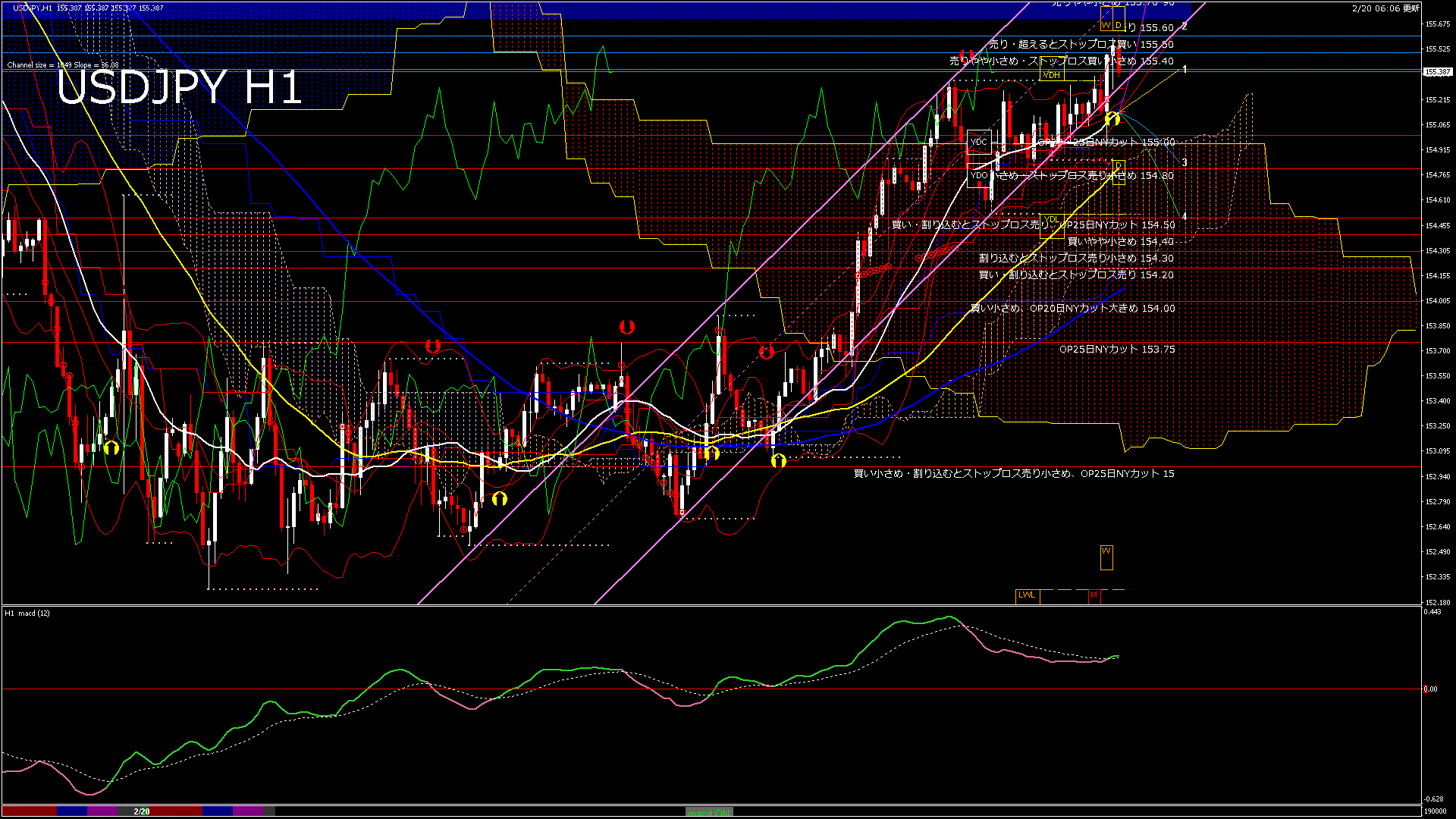Screen dimensions: 1456x819
Task: Click the H1 macd (12) indicator label
Action: (27, 613)
